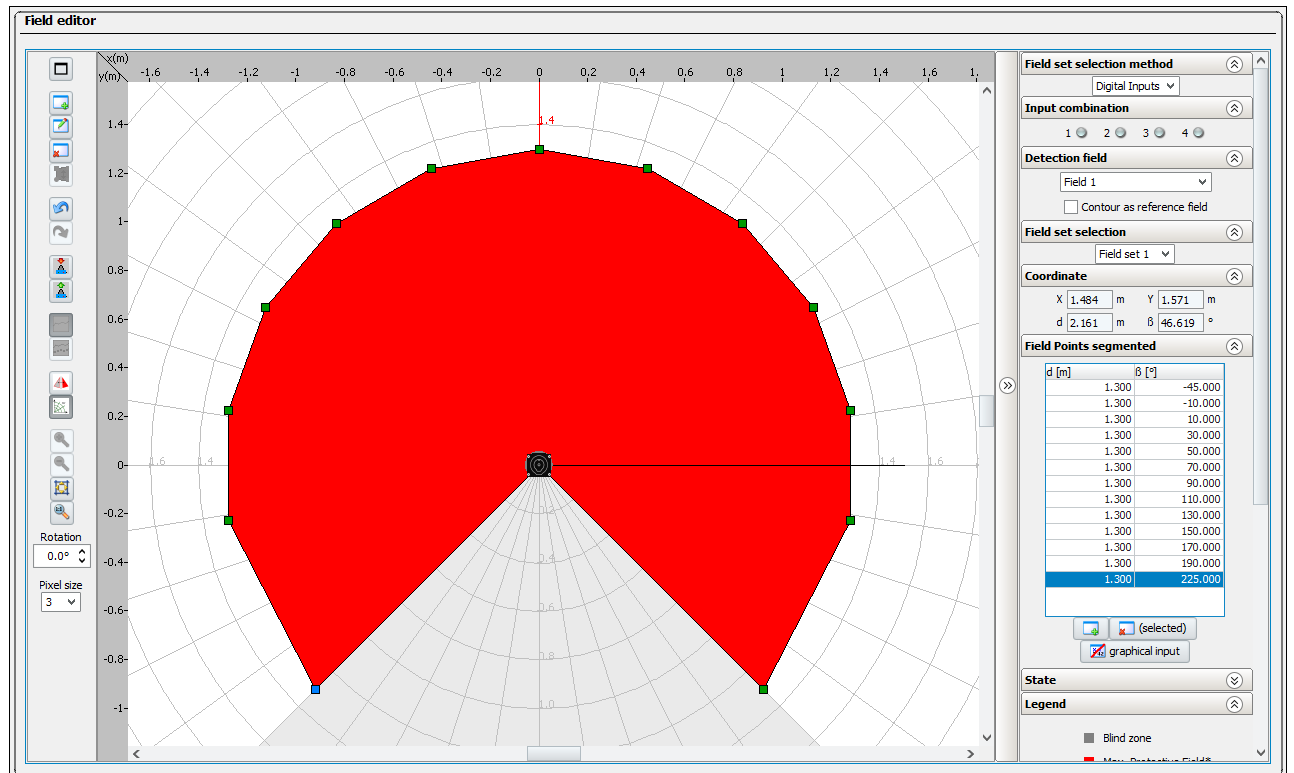Collapse the Field set selection method section

point(1235,64)
